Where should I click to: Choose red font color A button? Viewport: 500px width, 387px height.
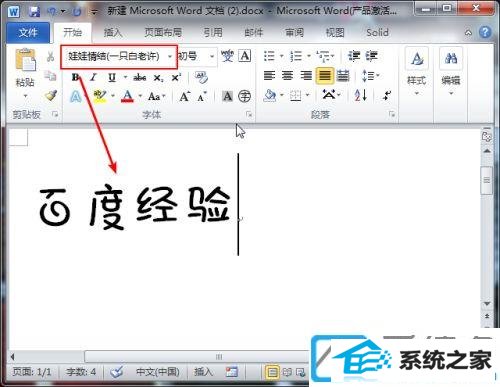click(x=127, y=96)
